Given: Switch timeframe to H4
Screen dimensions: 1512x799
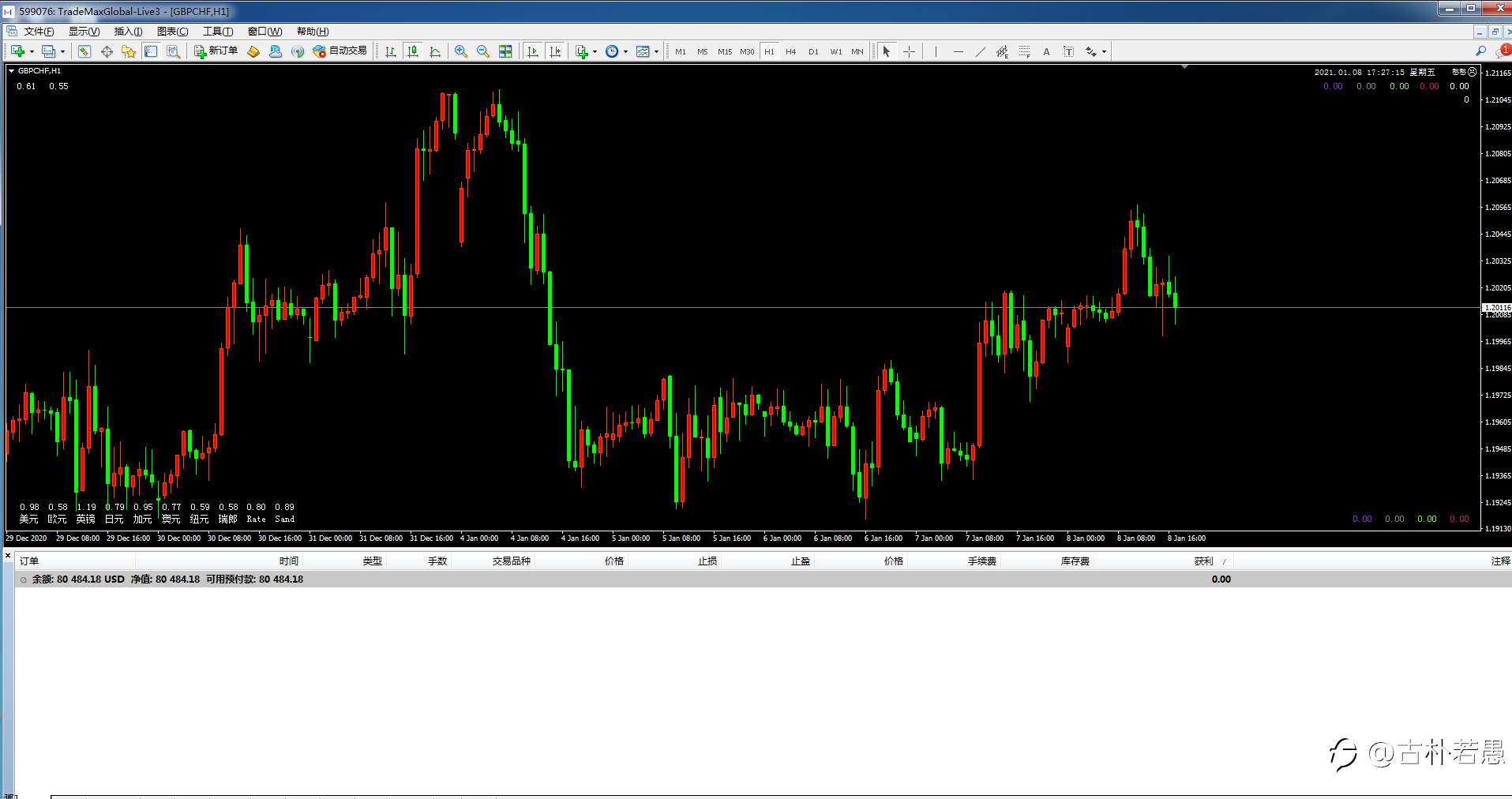Looking at the screenshot, I should [x=791, y=51].
